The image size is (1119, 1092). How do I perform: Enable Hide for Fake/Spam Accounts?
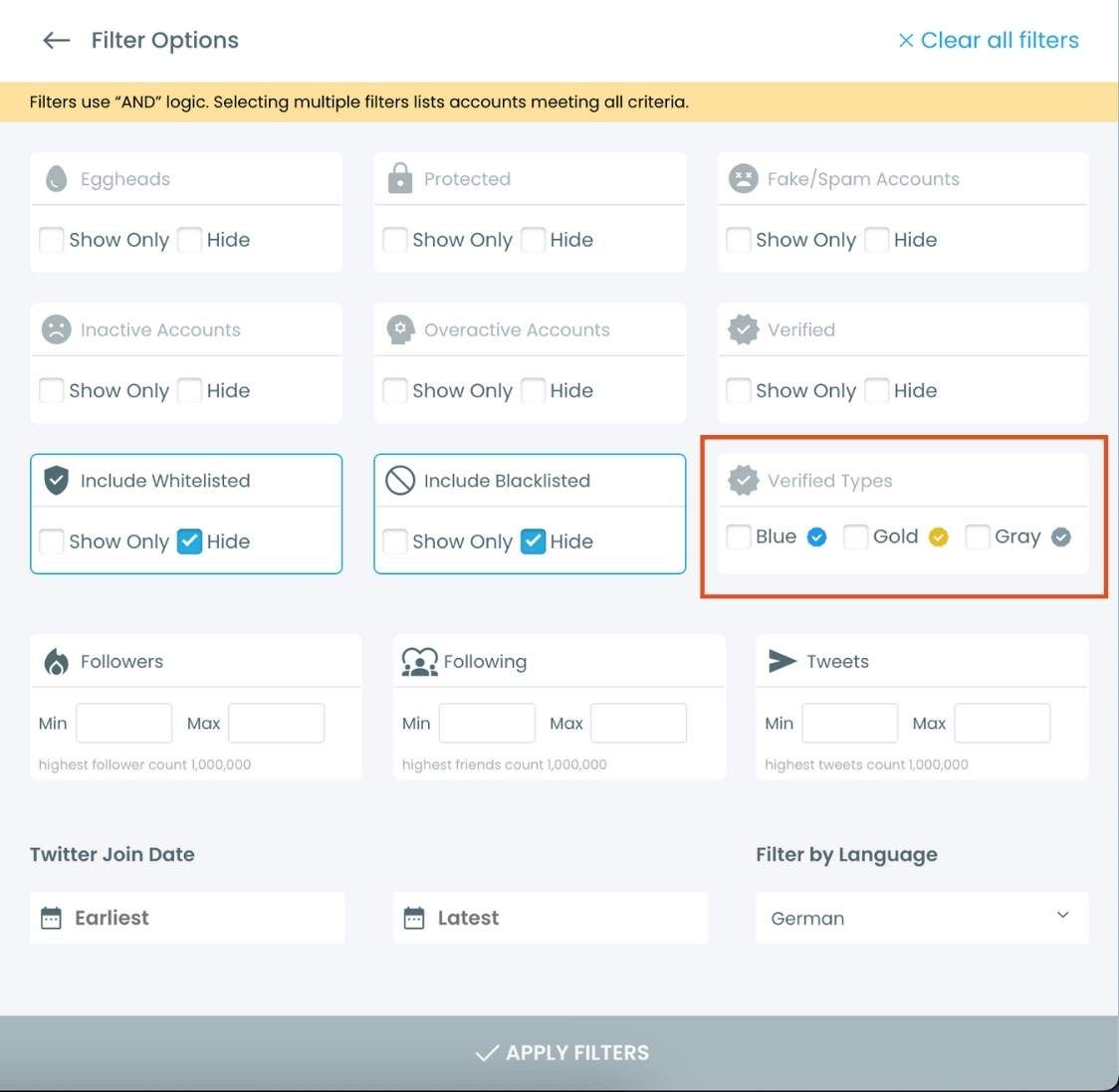876,239
